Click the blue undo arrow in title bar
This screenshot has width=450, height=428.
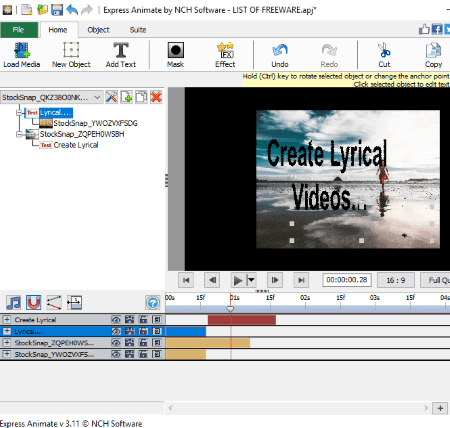[x=72, y=10]
